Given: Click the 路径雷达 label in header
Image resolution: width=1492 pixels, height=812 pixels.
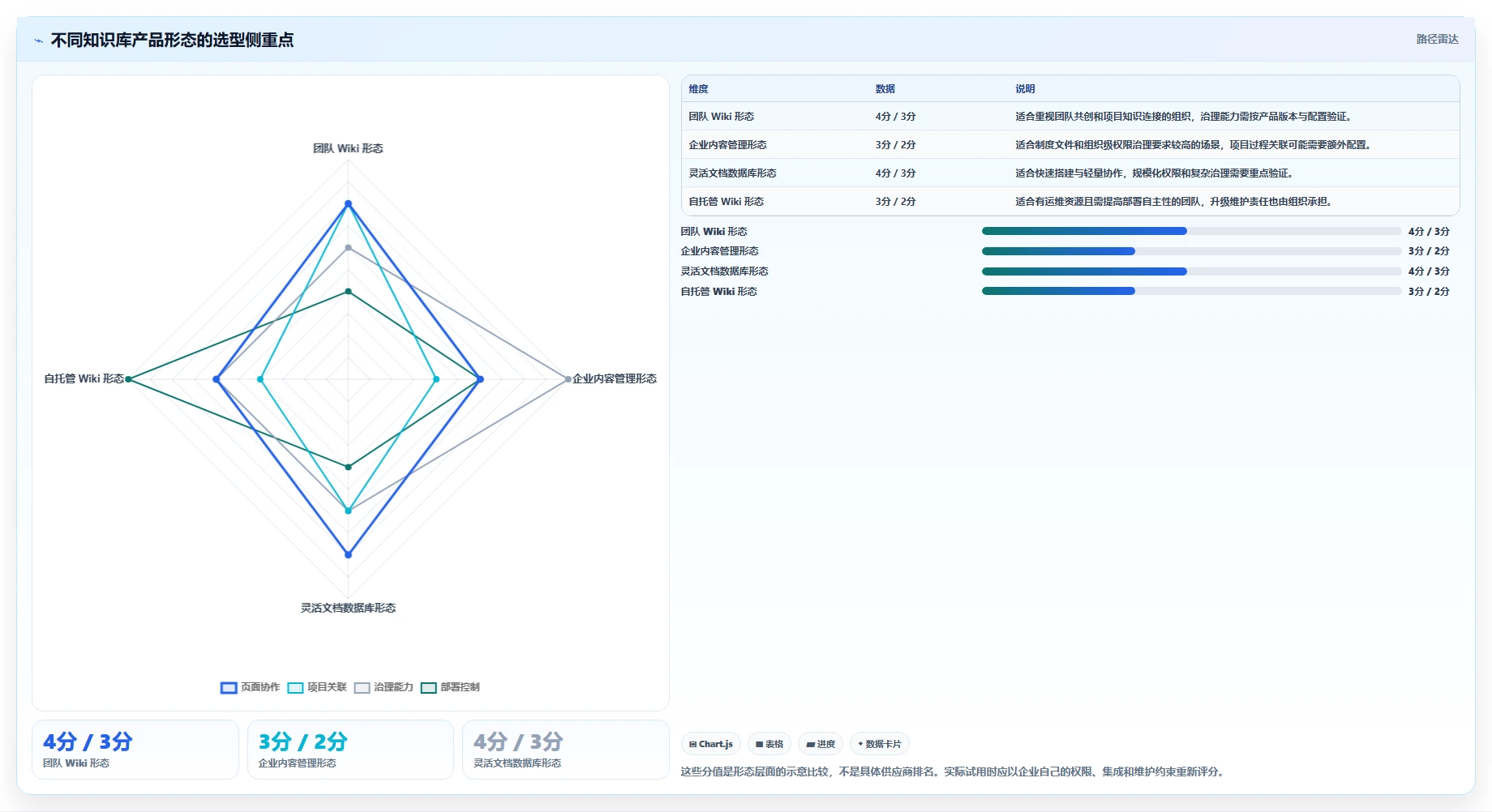Looking at the screenshot, I should tap(1437, 39).
